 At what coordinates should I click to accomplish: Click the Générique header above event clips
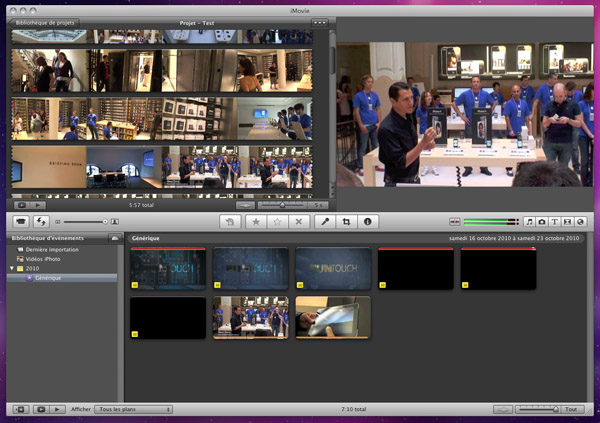(145, 238)
